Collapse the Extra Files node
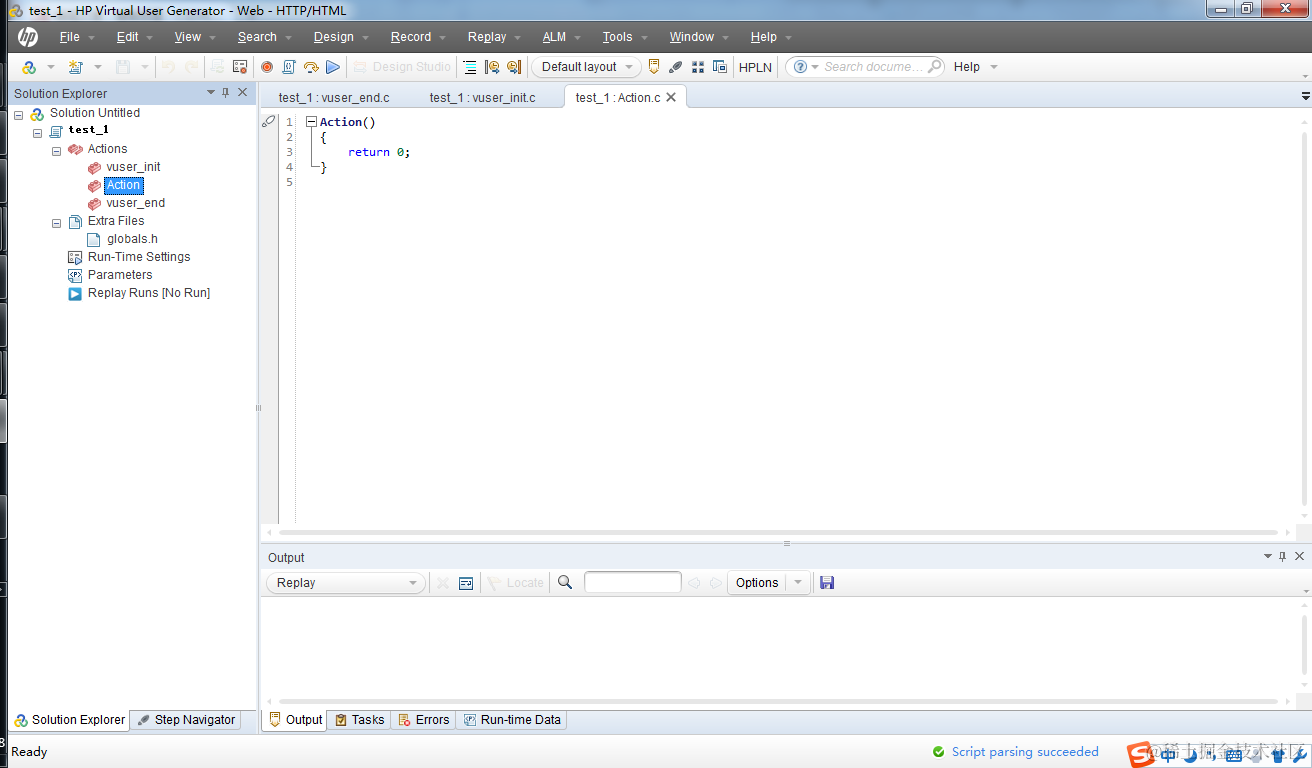Image resolution: width=1312 pixels, height=768 pixels. (56, 222)
